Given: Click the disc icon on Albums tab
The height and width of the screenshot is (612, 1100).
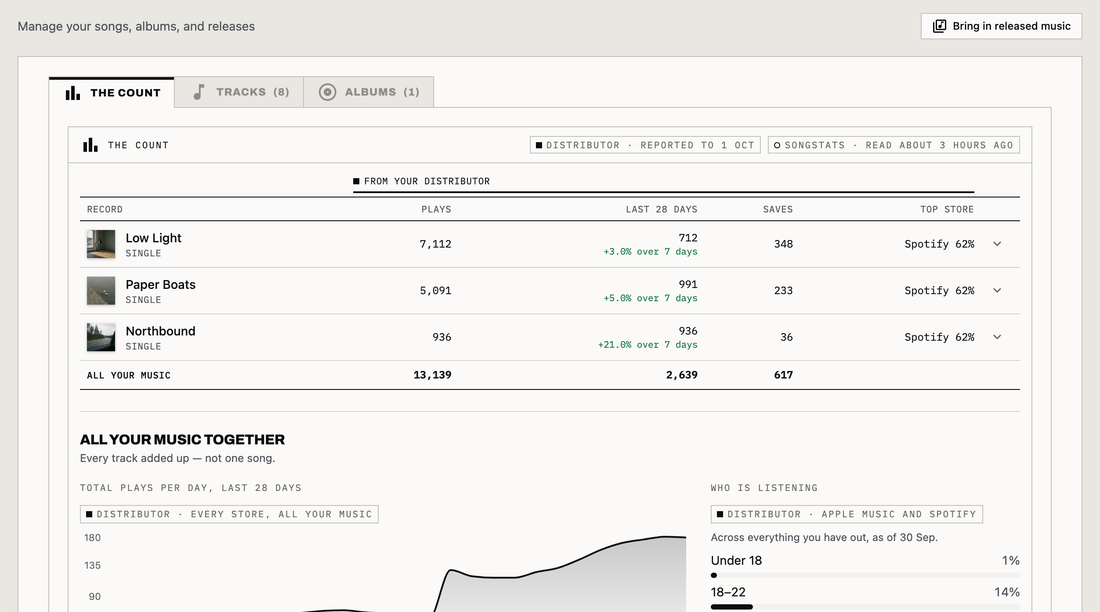Looking at the screenshot, I should [327, 92].
